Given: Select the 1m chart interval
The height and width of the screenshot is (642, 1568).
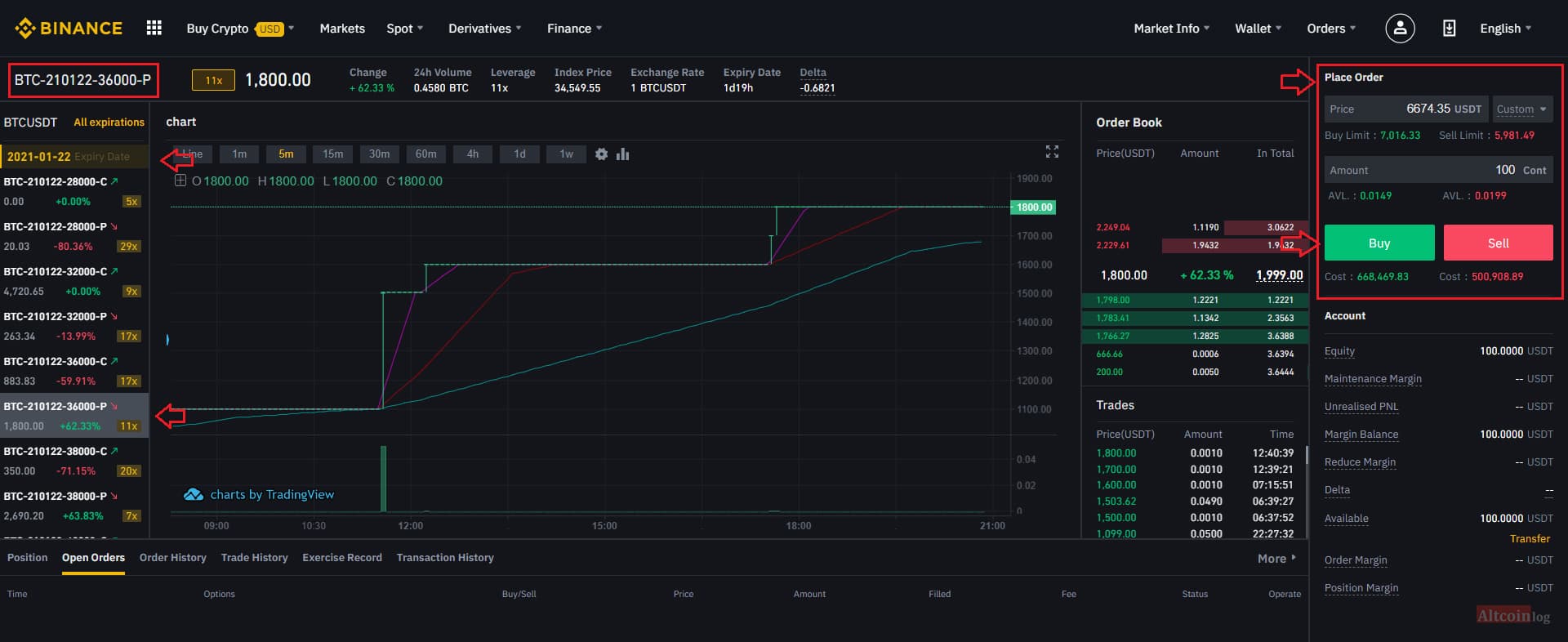Looking at the screenshot, I should (239, 154).
